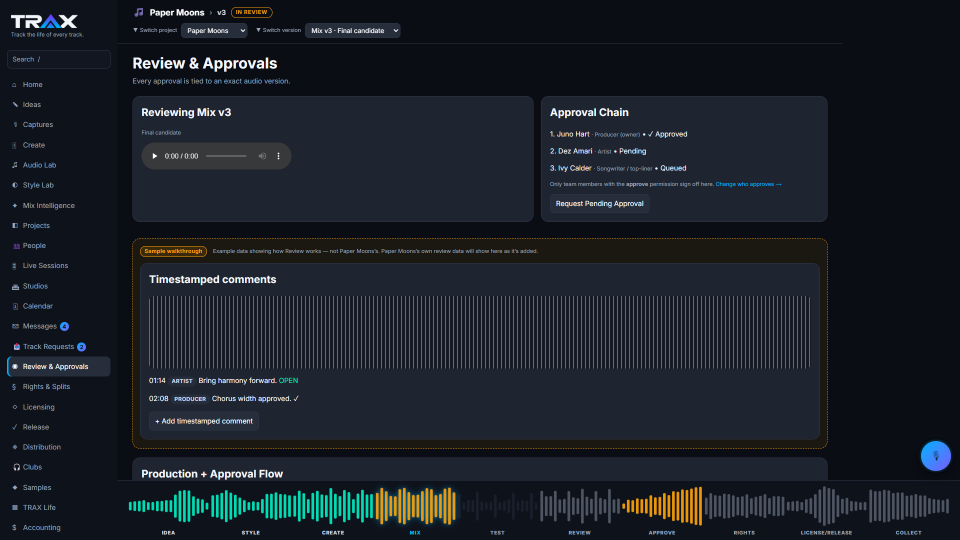Click Request Pending Approval
Screen dimensions: 960x540
(x=599, y=204)
